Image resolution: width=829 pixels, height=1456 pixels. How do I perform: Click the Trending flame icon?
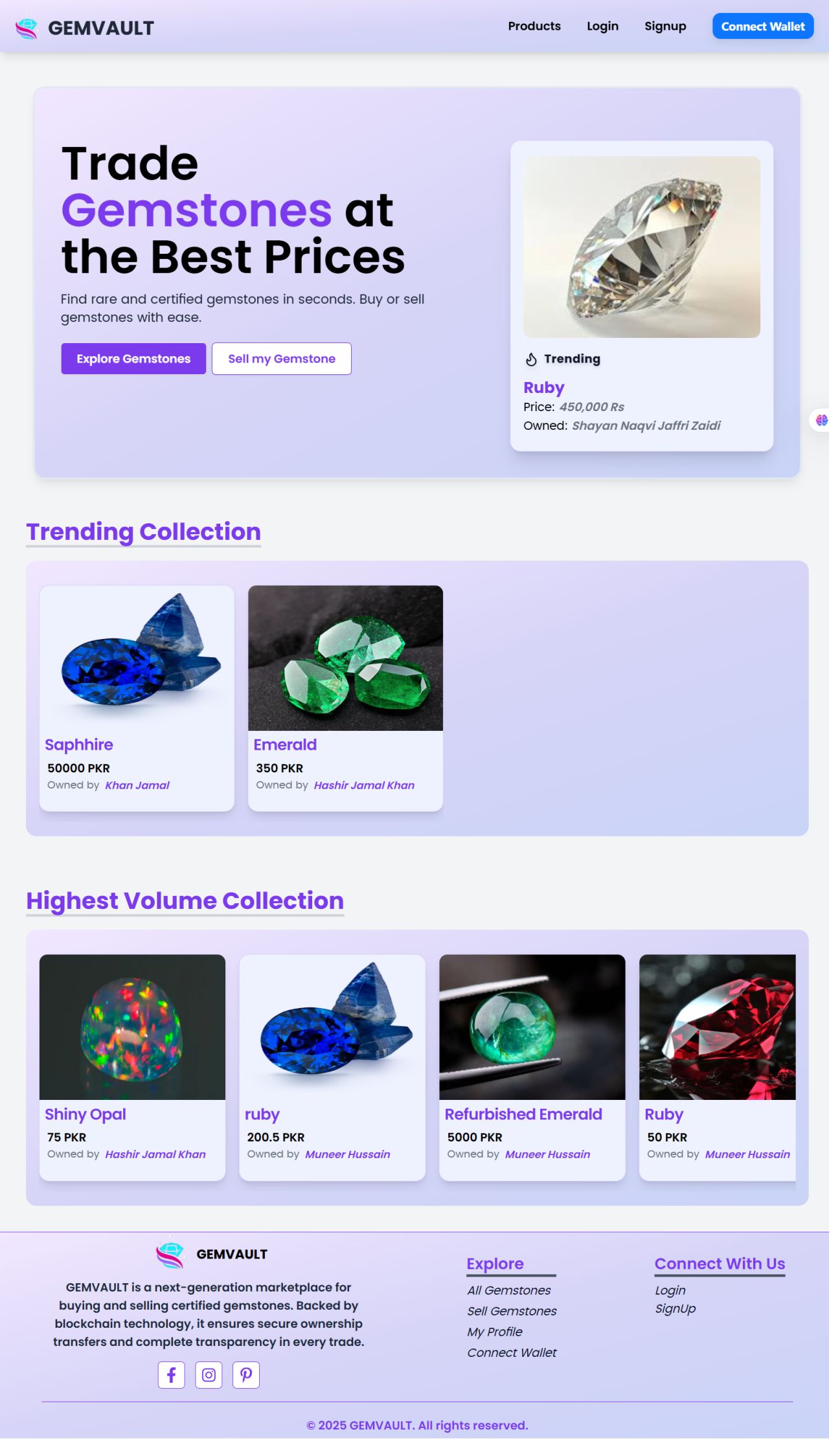(531, 359)
